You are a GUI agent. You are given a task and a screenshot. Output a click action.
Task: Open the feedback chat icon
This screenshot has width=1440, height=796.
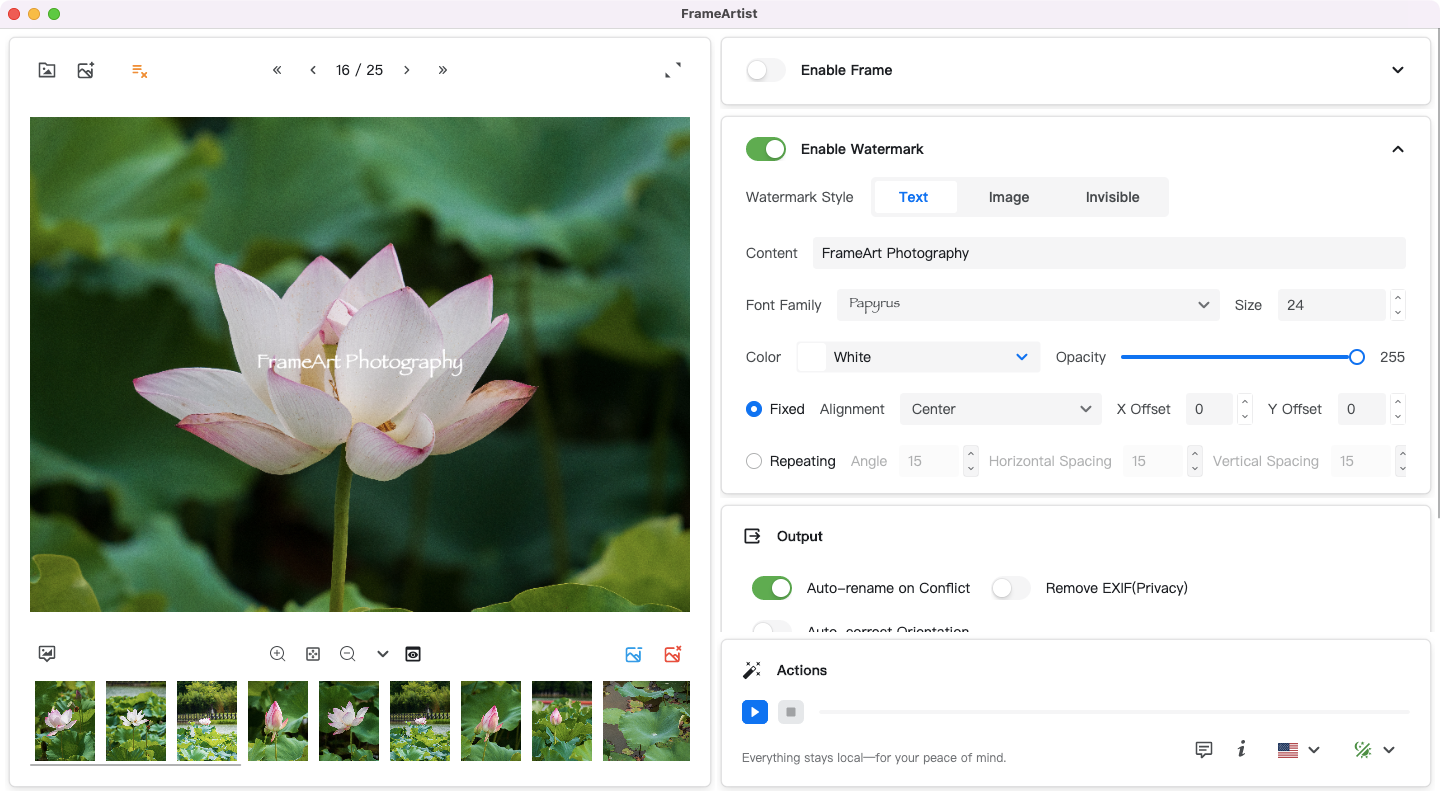click(1204, 749)
